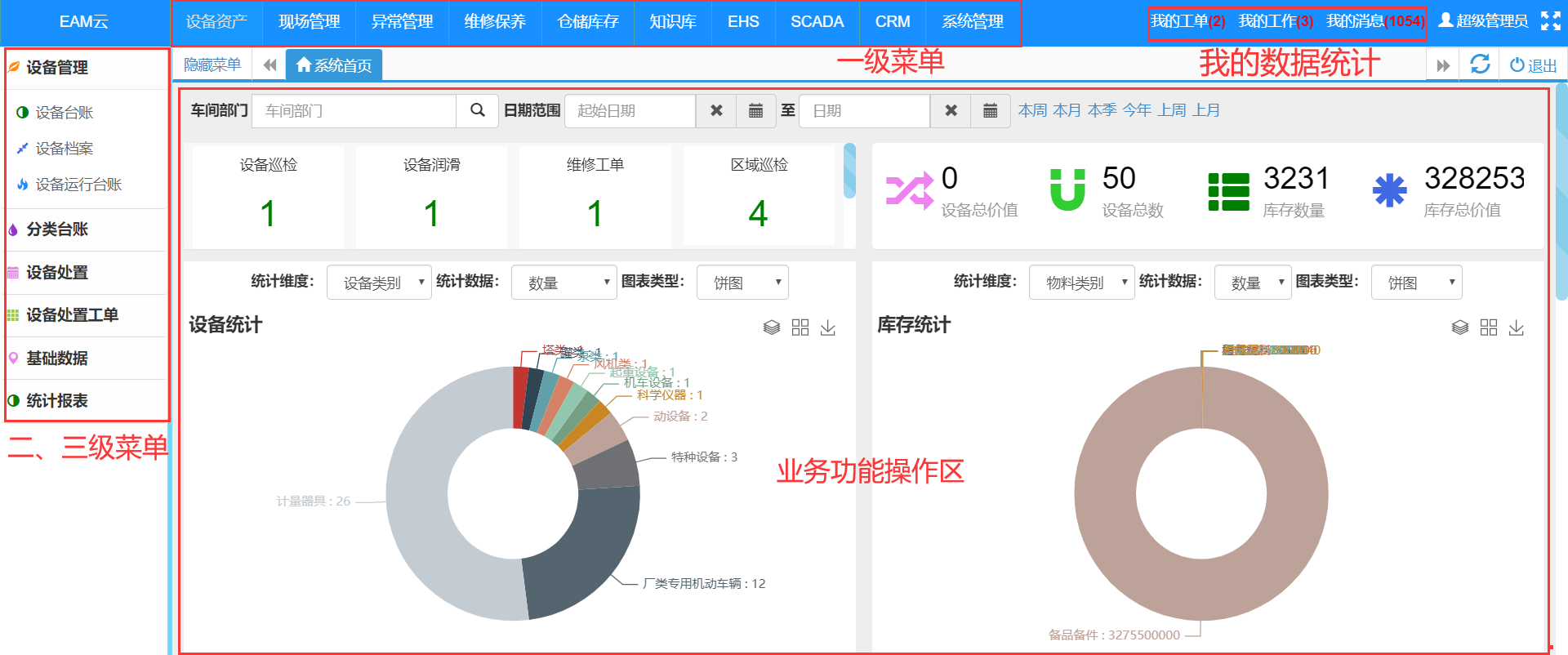Open the 仓储库存 top menu

[x=588, y=22]
